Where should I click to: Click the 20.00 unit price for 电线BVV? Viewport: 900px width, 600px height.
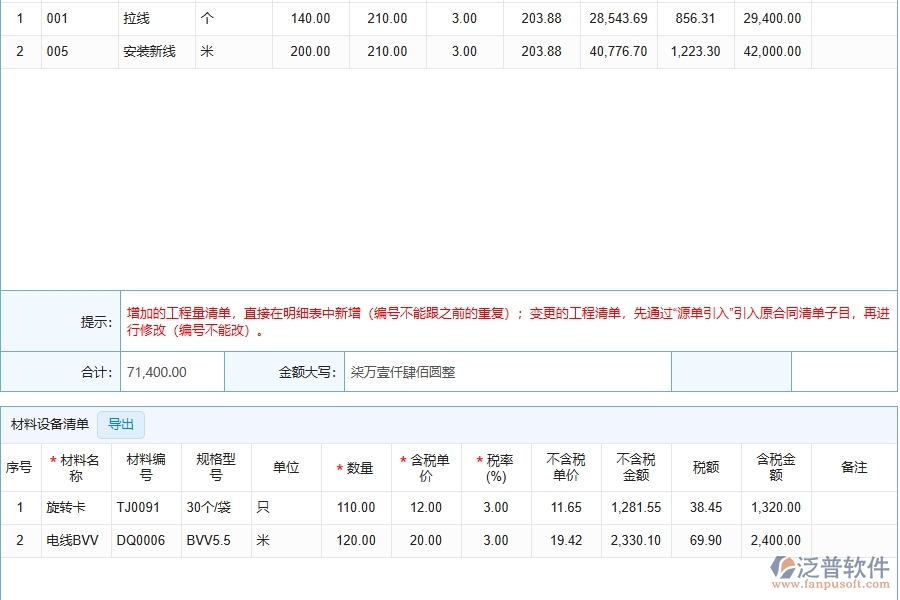point(426,541)
